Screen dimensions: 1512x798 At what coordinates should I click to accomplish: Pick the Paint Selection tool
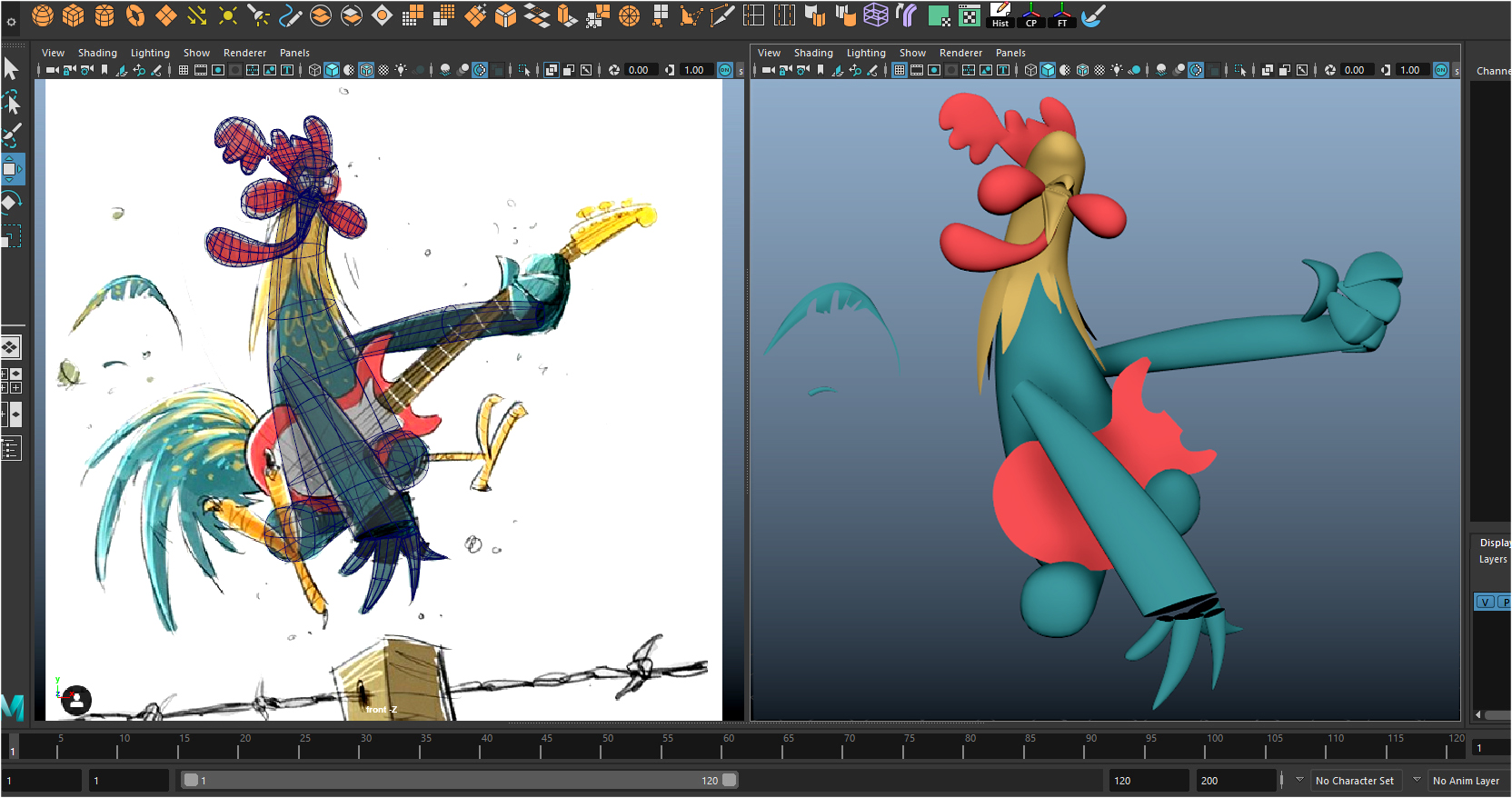[x=11, y=136]
